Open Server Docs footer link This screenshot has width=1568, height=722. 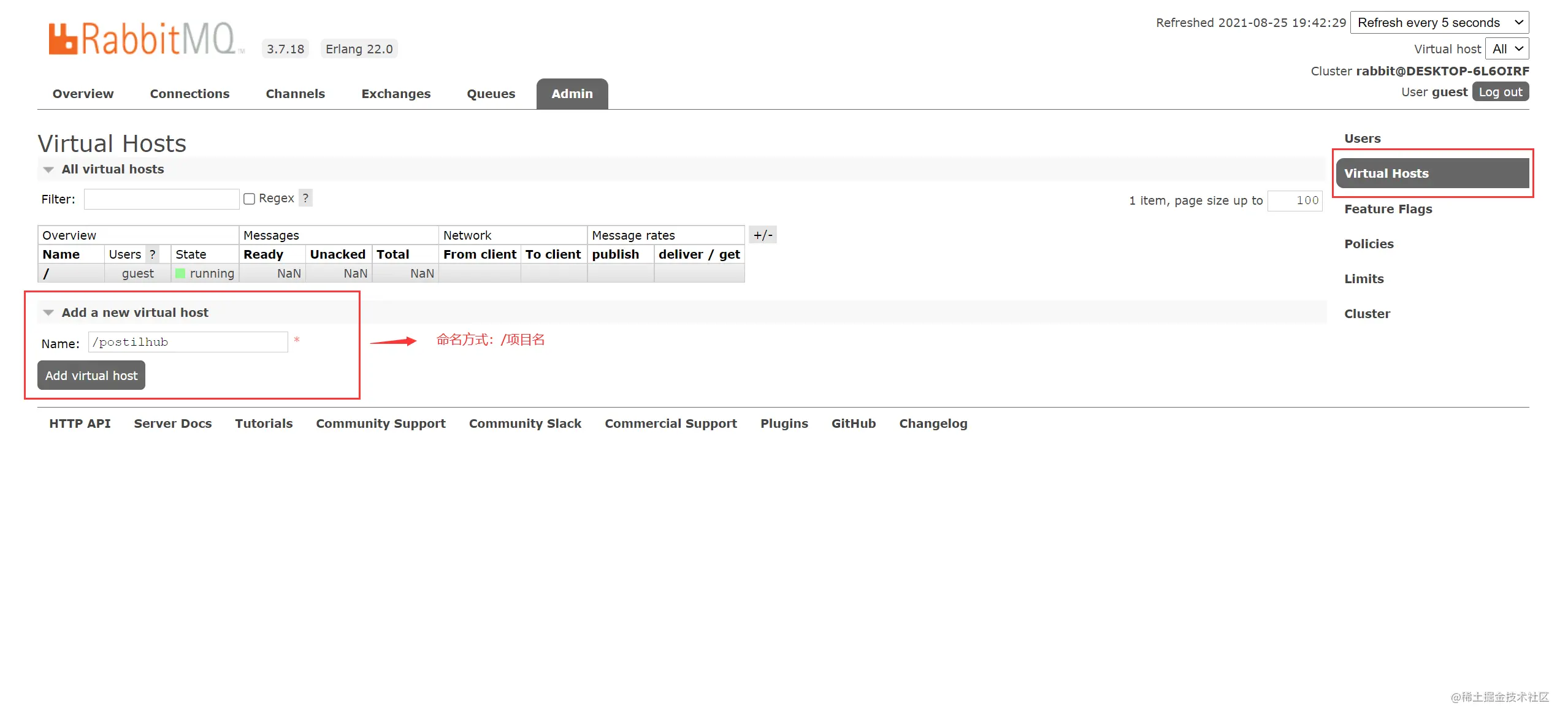(172, 424)
